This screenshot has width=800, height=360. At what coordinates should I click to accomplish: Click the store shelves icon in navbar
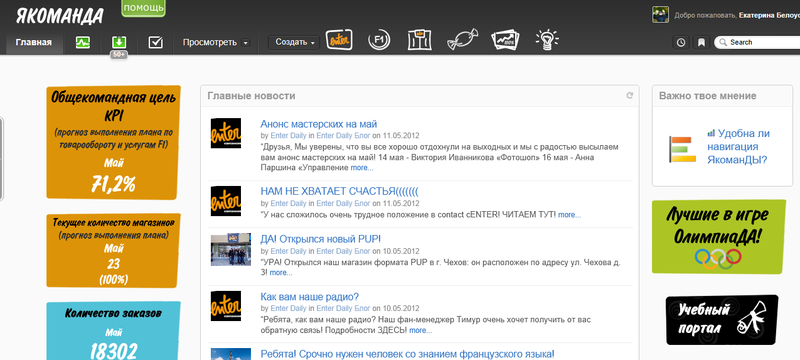coord(419,39)
